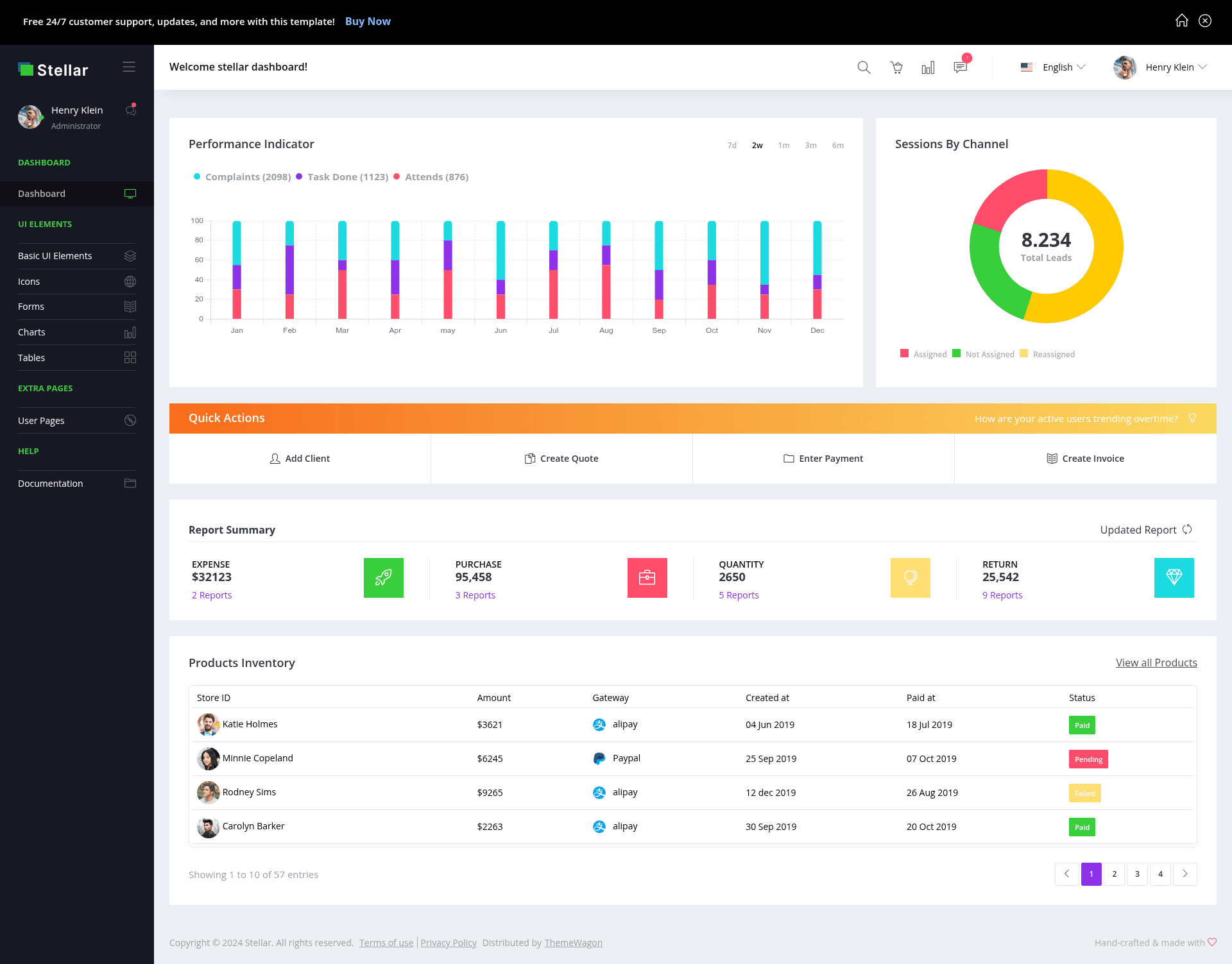Open the Henry Klein profile dropdown
This screenshot has width=1232, height=964.
[x=1160, y=67]
